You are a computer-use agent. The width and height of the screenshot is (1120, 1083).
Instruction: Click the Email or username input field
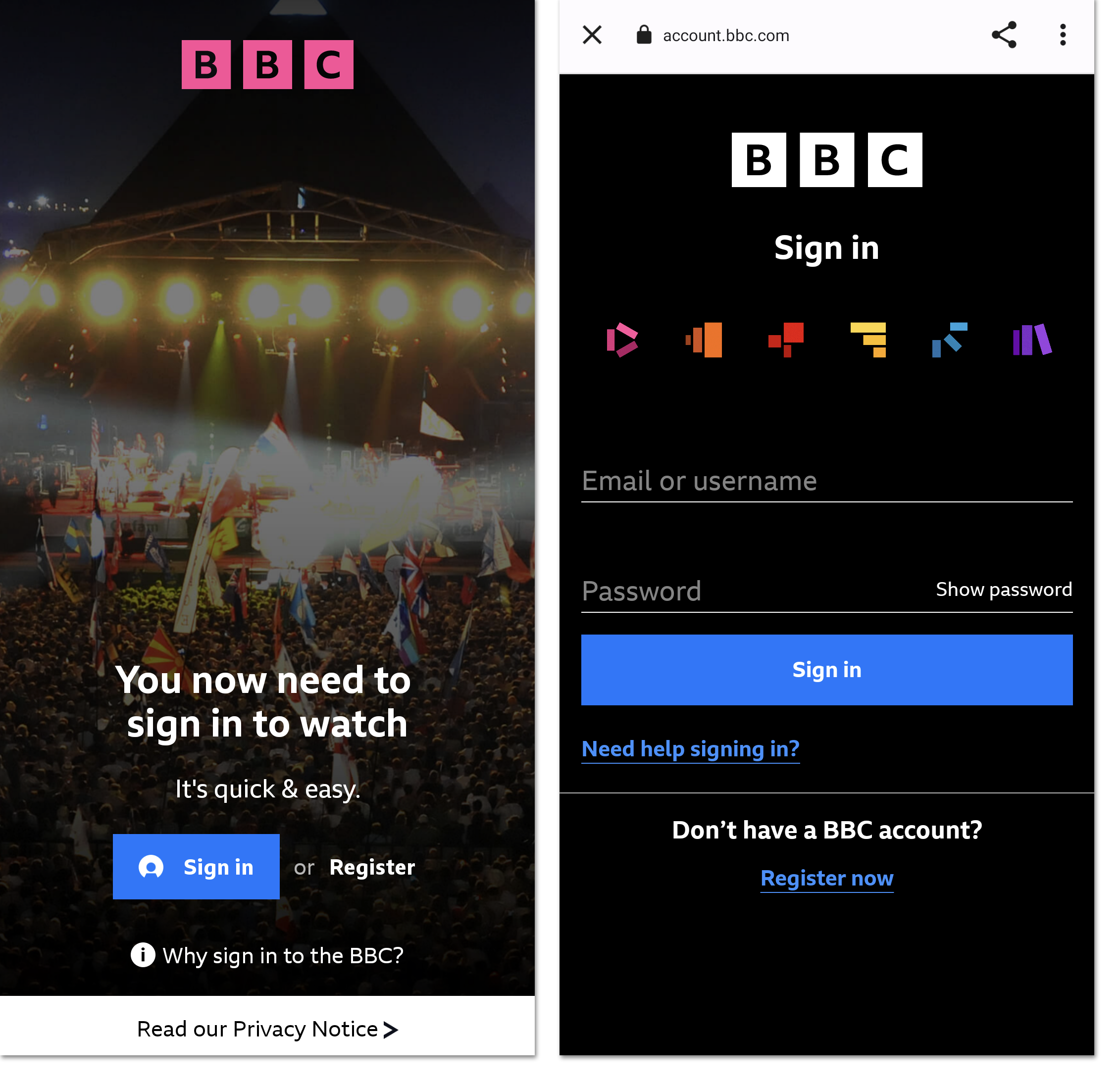[826, 482]
